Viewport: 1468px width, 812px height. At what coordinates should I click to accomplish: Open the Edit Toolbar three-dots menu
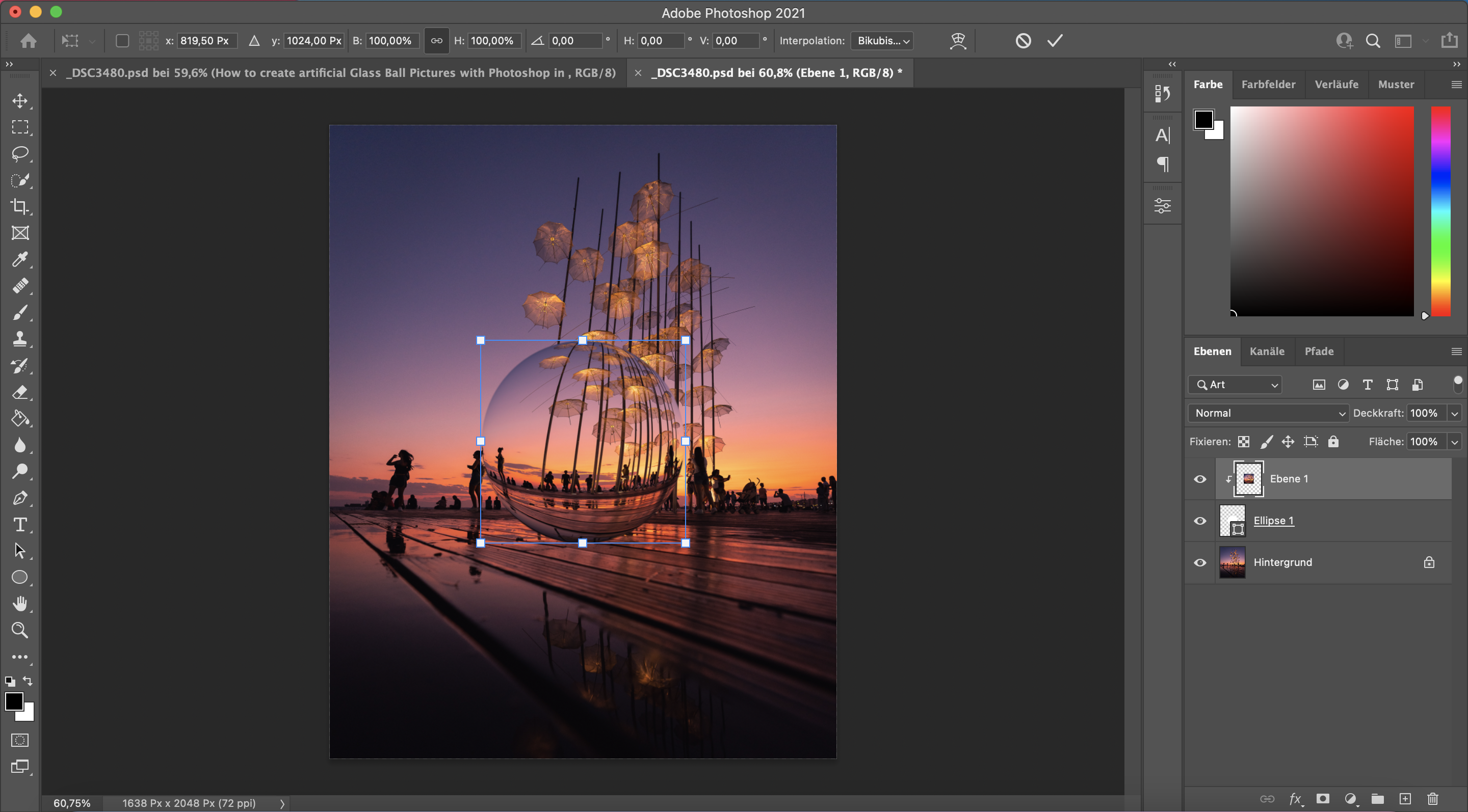[20, 657]
